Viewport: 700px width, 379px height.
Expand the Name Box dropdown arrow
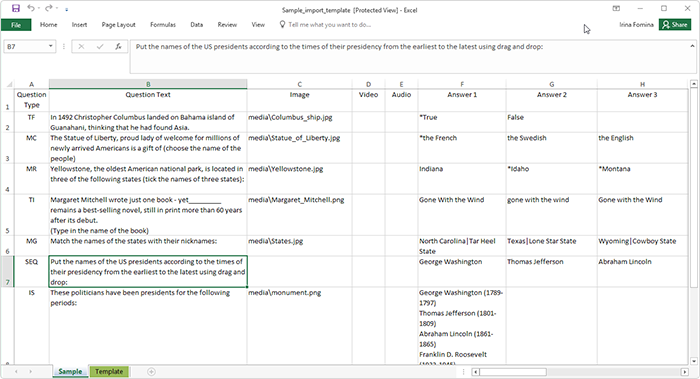(x=51, y=46)
